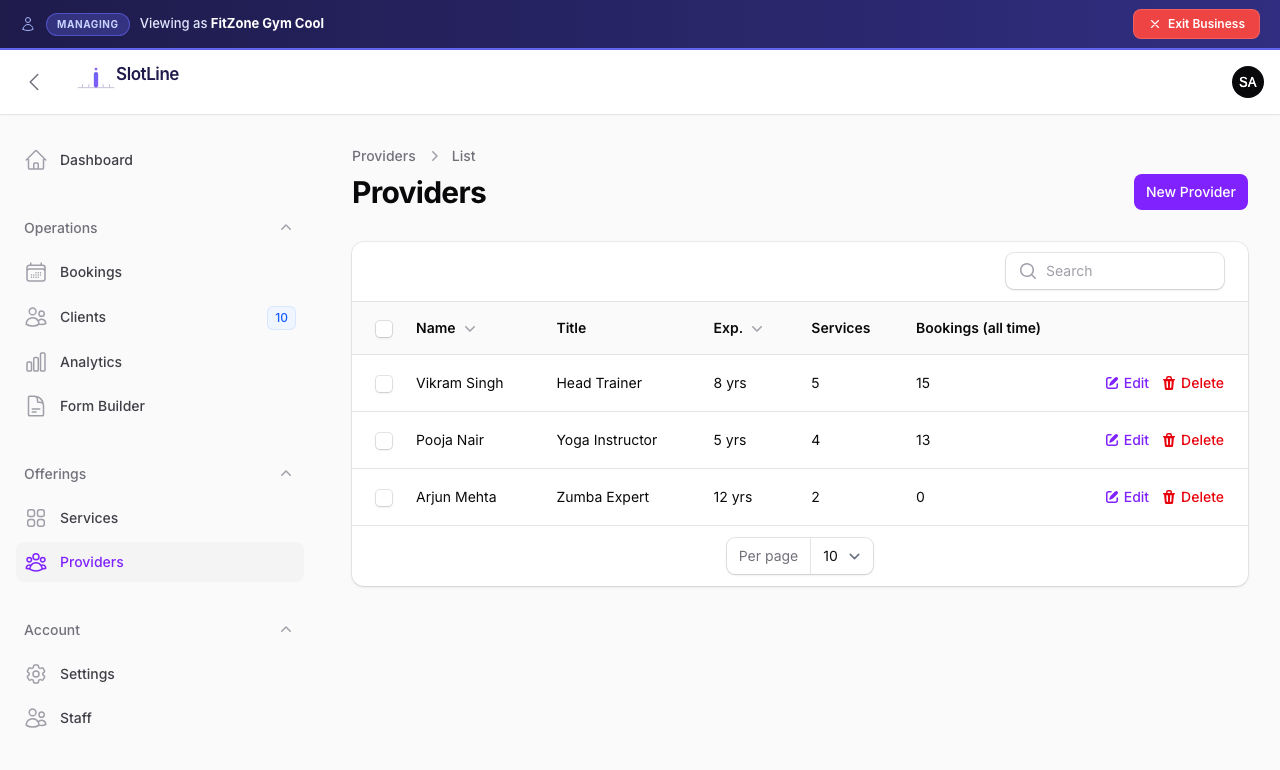Click the Clients badge showing 10

(x=281, y=318)
